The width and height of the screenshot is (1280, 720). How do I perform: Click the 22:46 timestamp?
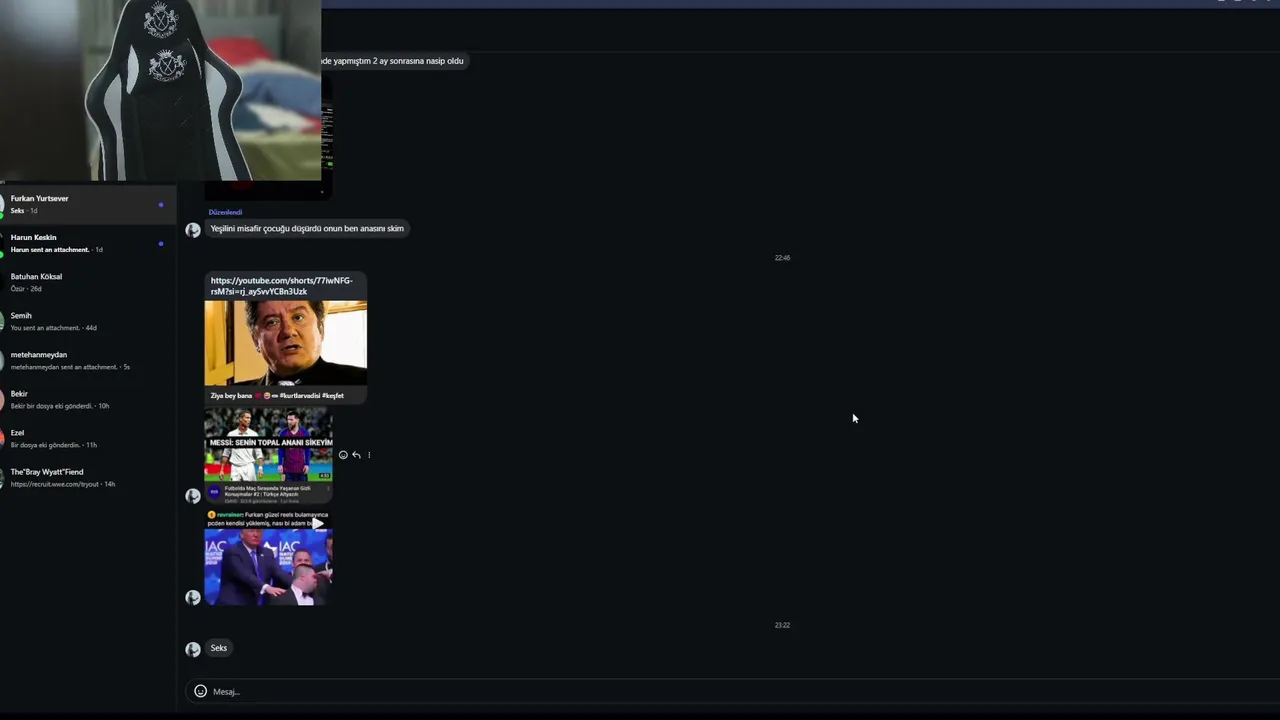[x=782, y=258]
